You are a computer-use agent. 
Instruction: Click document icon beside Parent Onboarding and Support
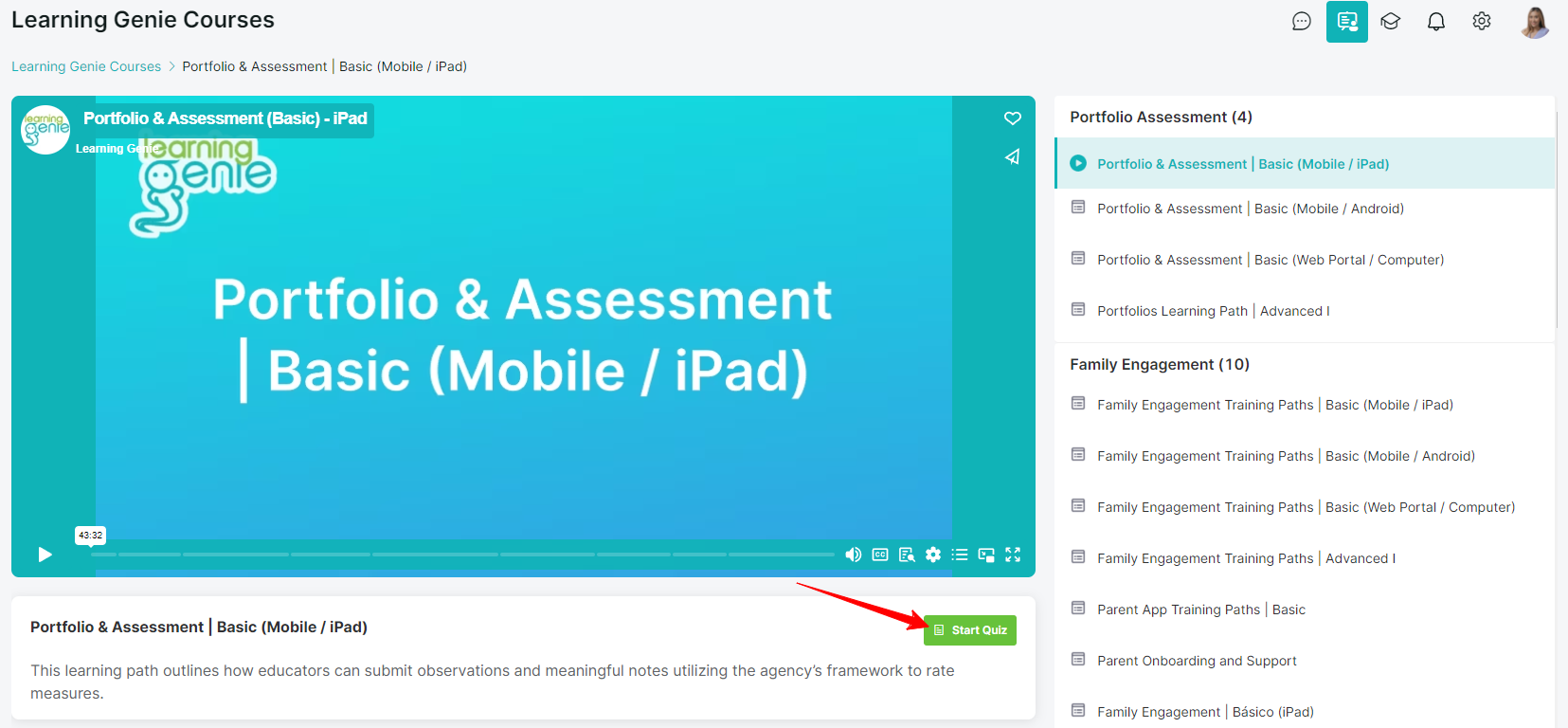pos(1078,659)
